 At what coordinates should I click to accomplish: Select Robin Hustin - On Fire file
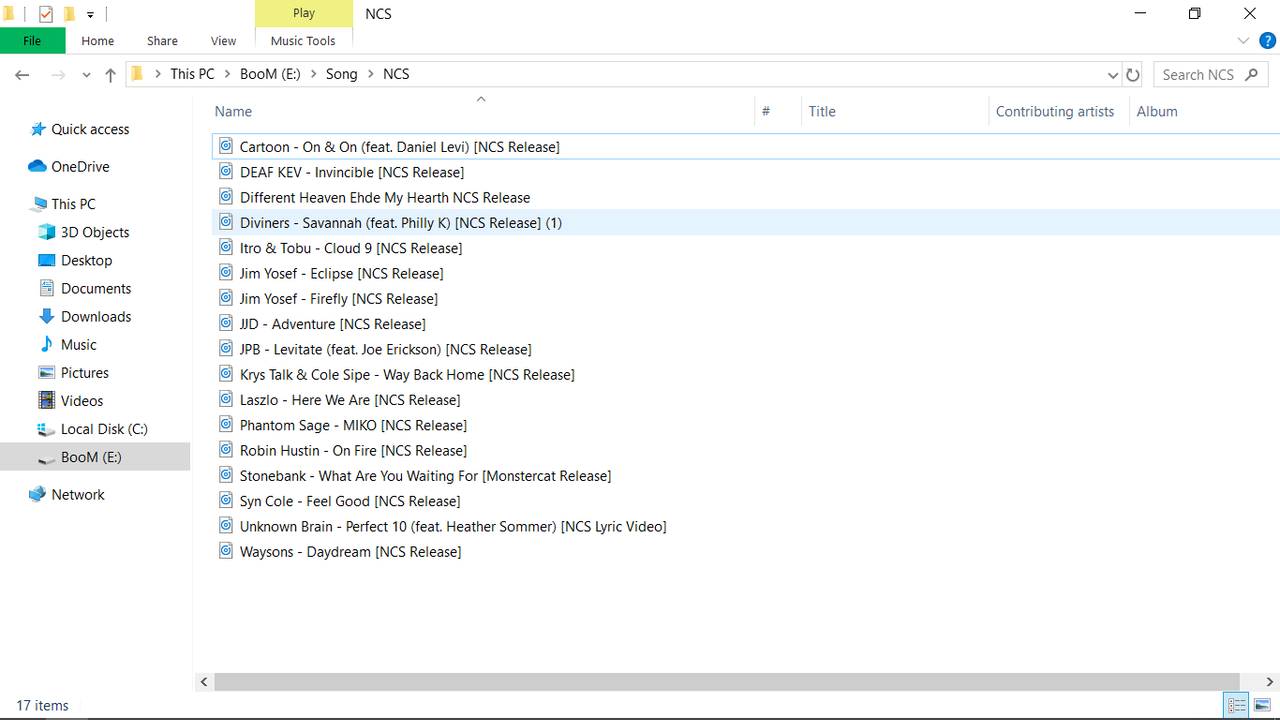353,450
